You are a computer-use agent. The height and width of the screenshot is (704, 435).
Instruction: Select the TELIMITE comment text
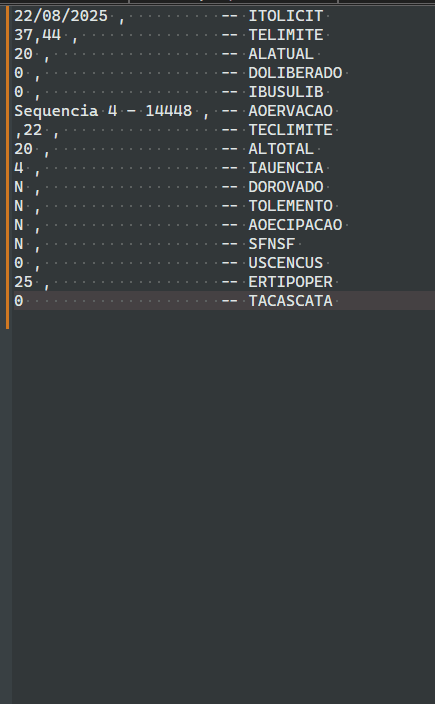[x=286, y=35]
